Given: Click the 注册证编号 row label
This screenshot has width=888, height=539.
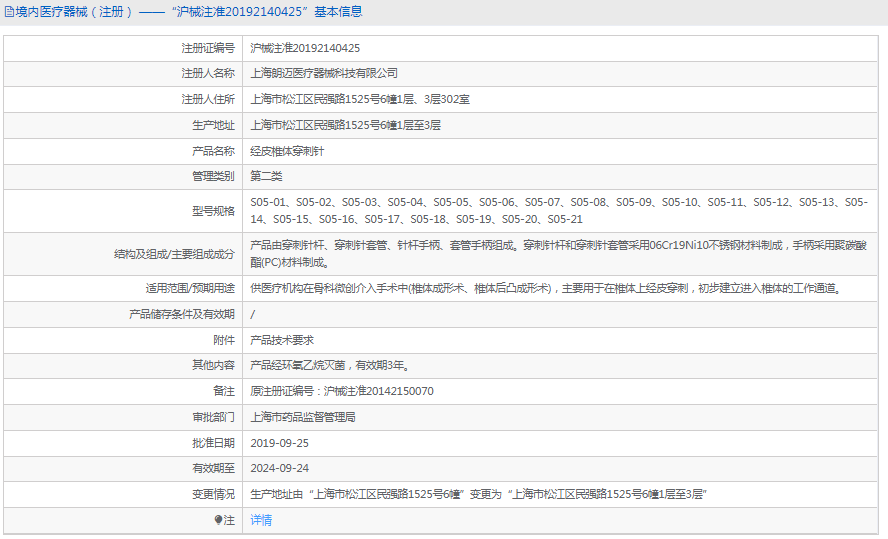Looking at the screenshot, I should pos(208,48).
